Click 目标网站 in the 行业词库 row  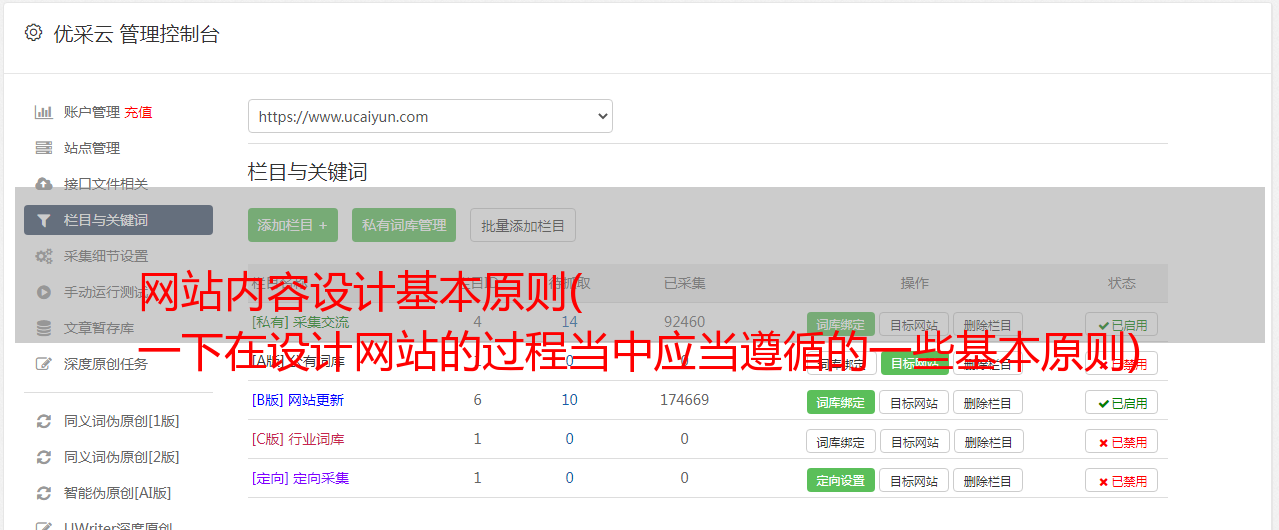(x=914, y=441)
